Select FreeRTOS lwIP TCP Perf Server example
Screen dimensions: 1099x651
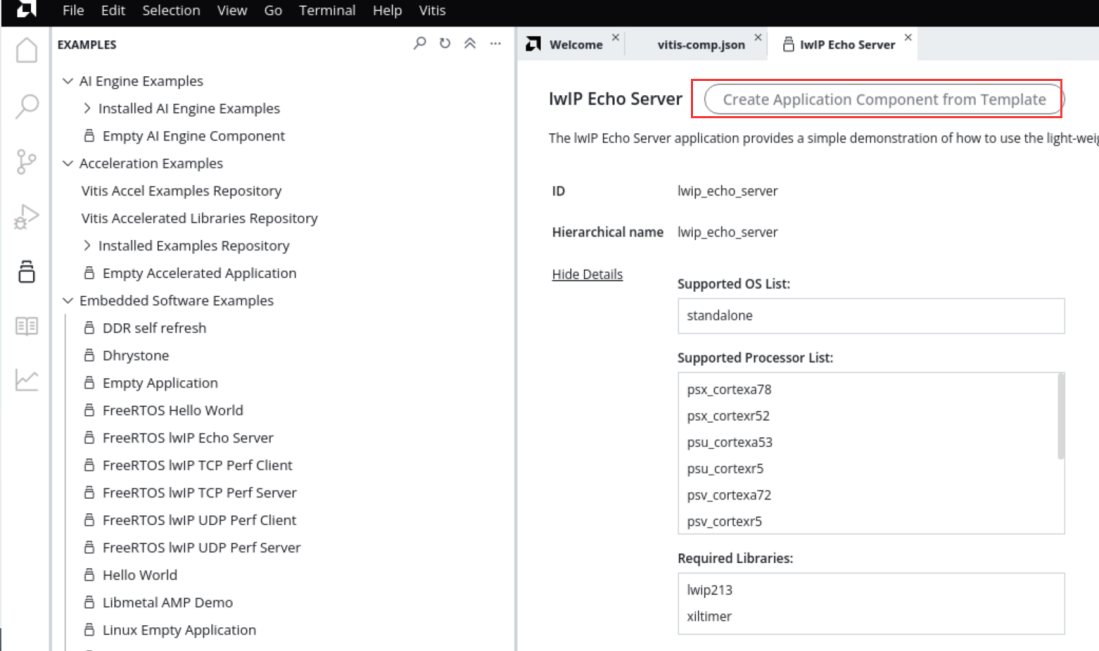(x=199, y=493)
